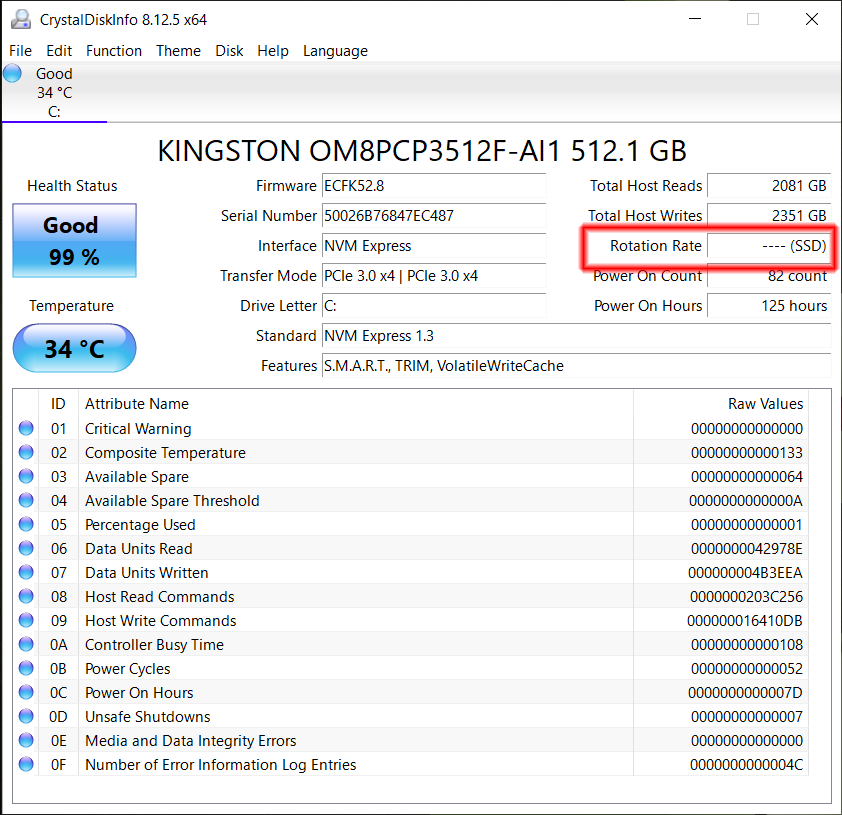Click the Transfer Mode field
The height and width of the screenshot is (815, 842).
coord(434,276)
